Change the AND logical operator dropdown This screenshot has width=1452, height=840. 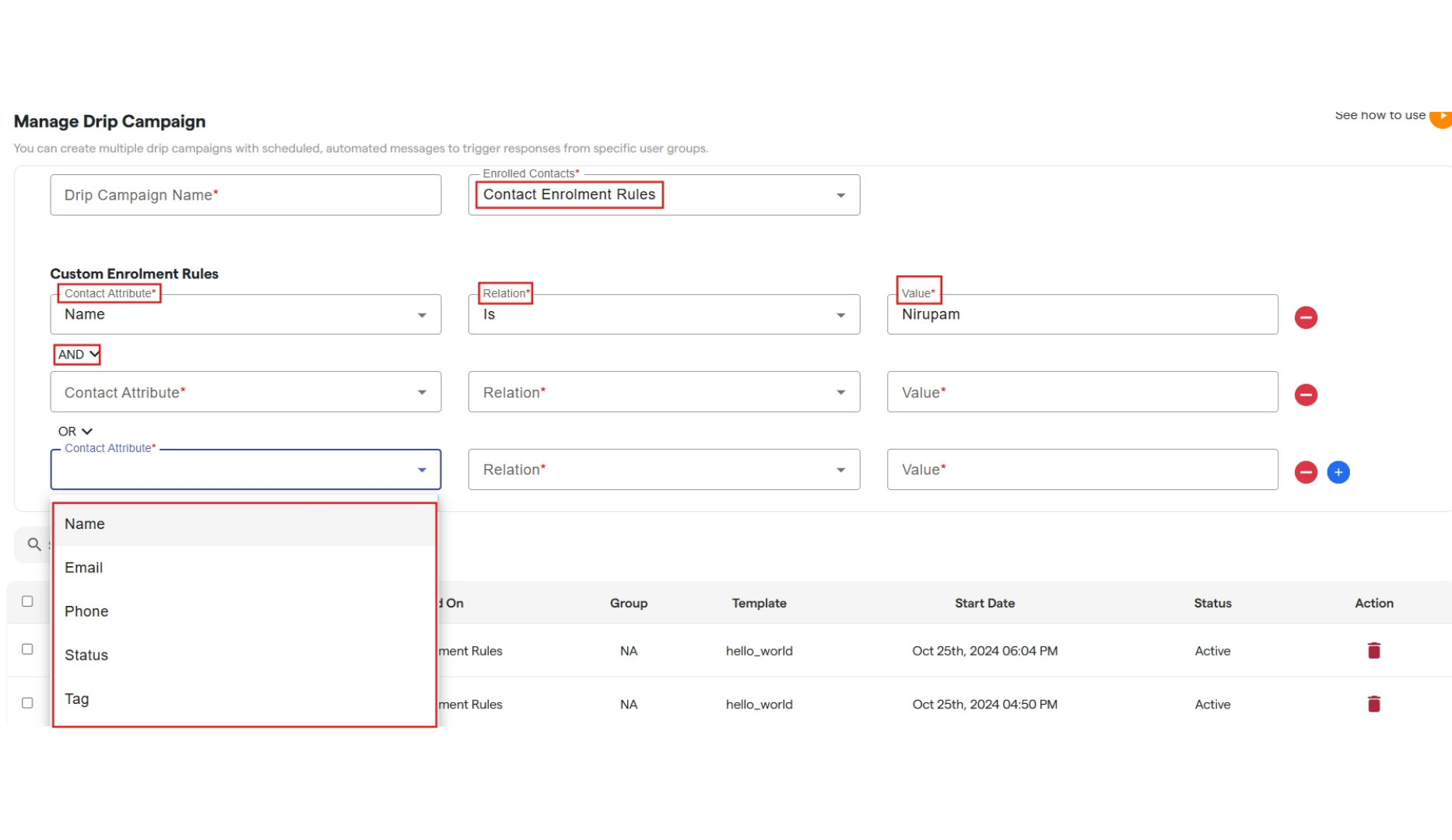tap(78, 355)
